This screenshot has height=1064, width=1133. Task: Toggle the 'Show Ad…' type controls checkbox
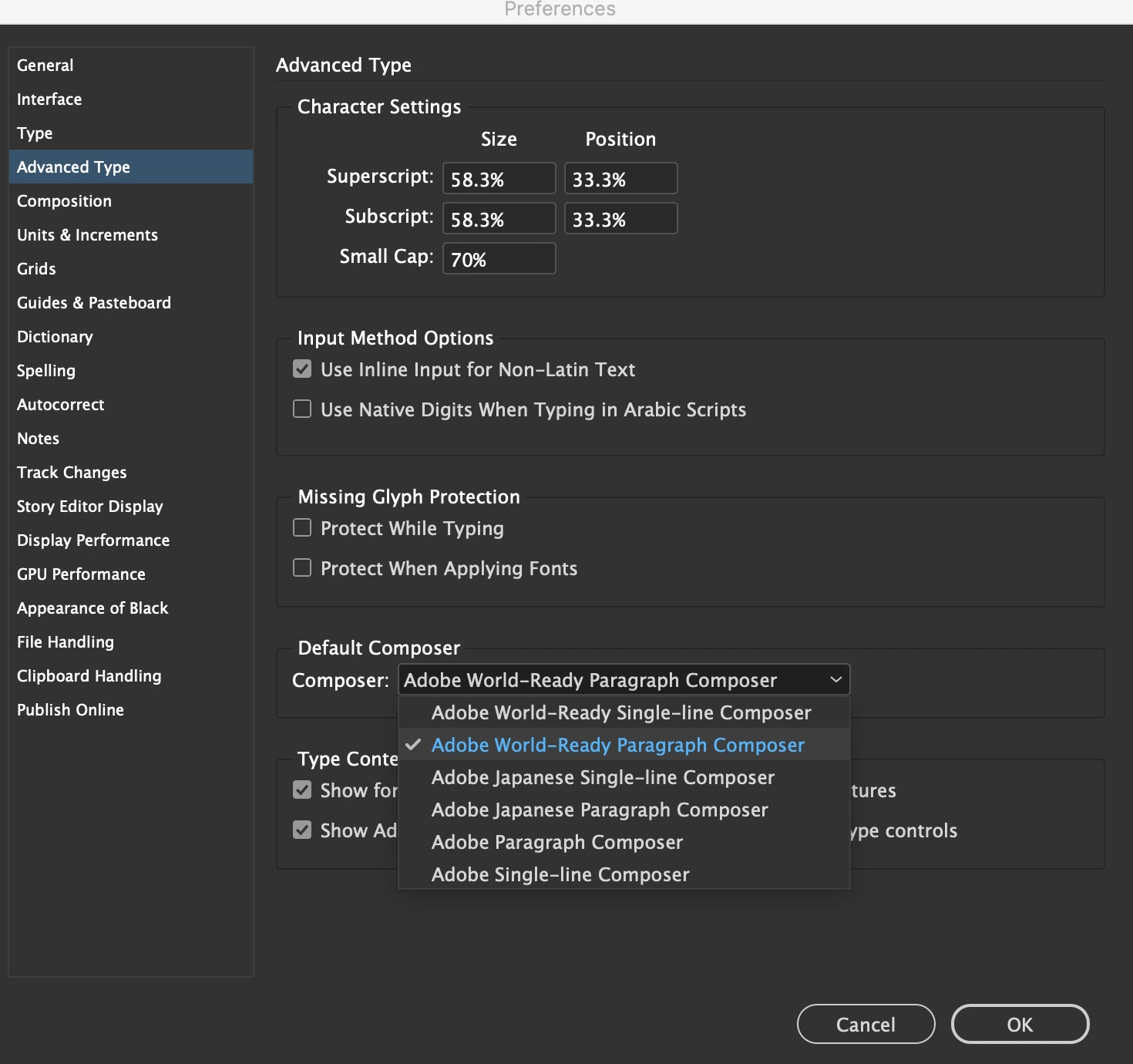[x=302, y=830]
